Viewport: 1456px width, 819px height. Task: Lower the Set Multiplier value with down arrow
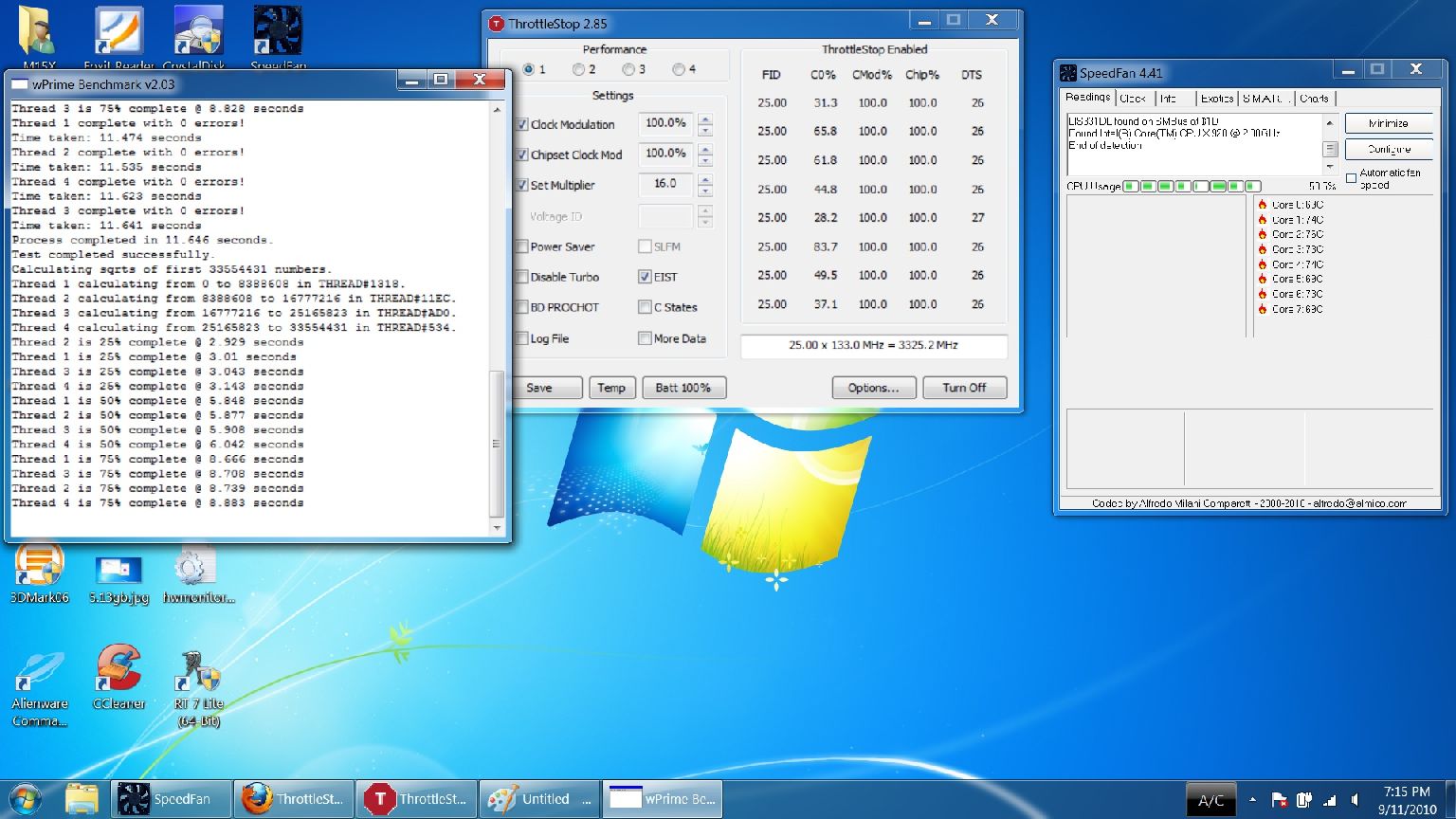[x=705, y=191]
